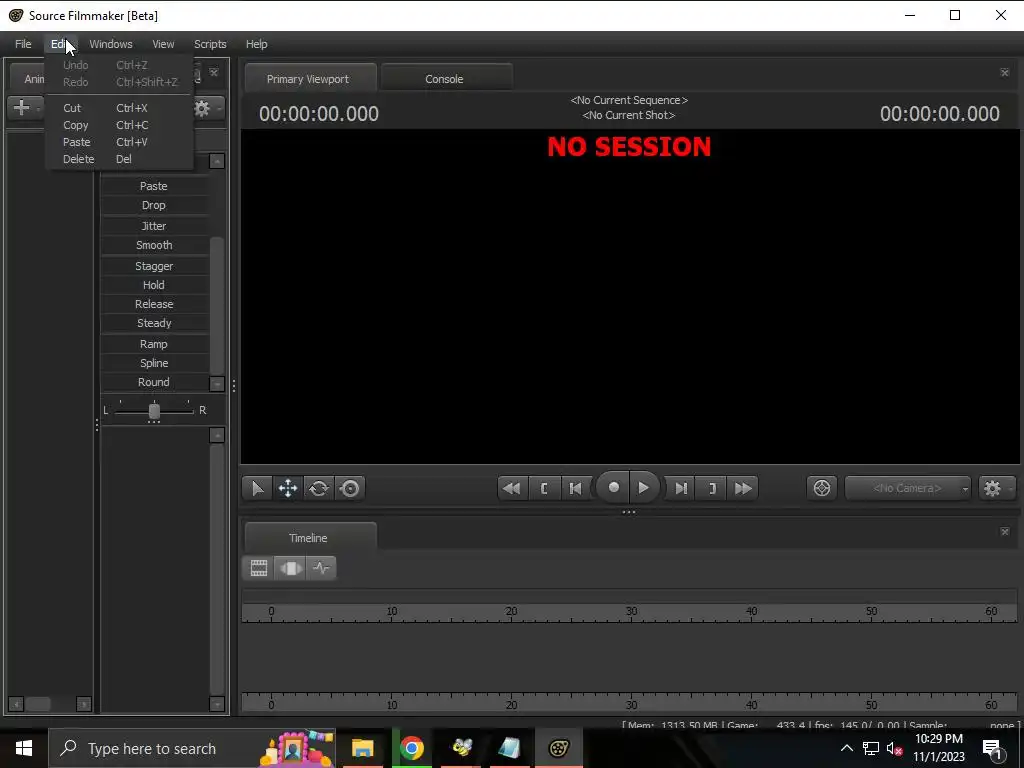The width and height of the screenshot is (1024, 768).
Task: Jump to shot end bracket button
Action: (712, 488)
